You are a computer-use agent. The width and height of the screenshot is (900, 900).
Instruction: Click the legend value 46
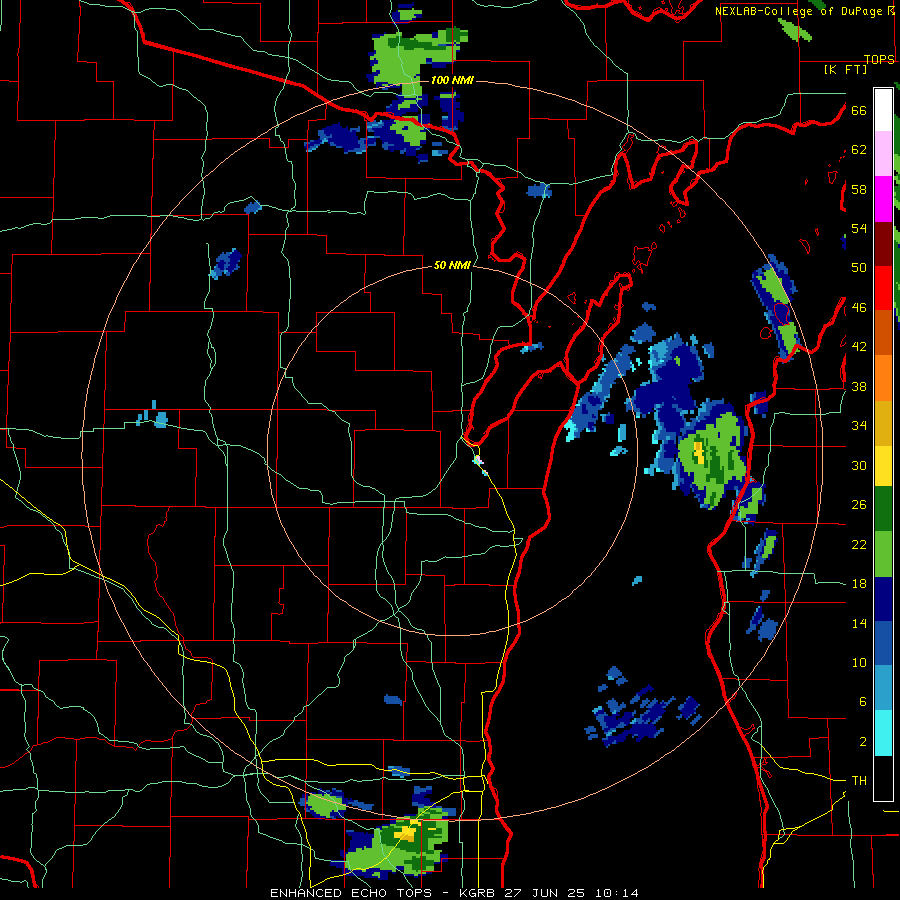[859, 307]
